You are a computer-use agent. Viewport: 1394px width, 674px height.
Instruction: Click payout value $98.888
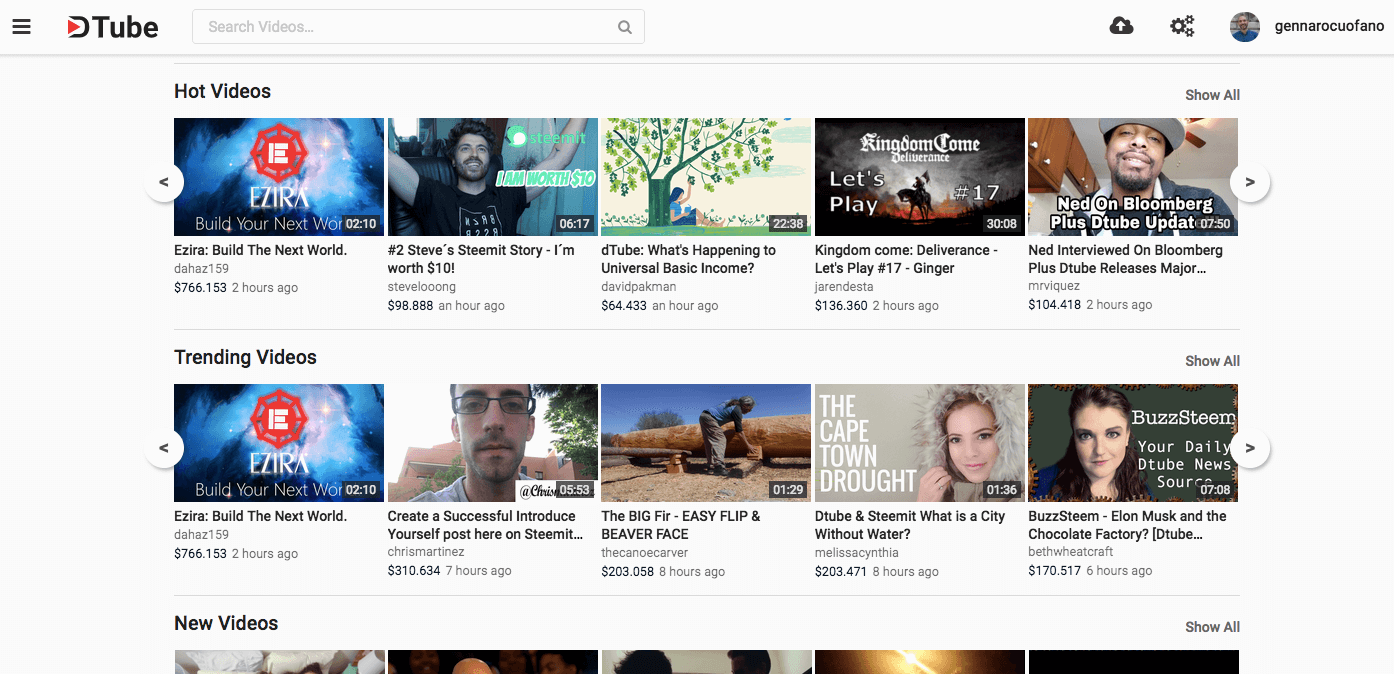click(x=411, y=306)
